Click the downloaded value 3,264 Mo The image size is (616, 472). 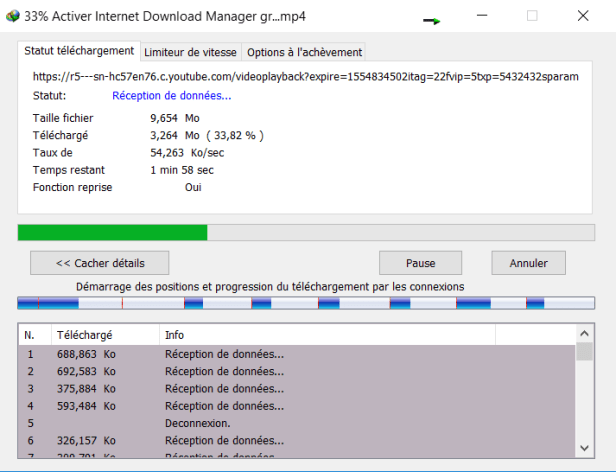tap(175, 135)
